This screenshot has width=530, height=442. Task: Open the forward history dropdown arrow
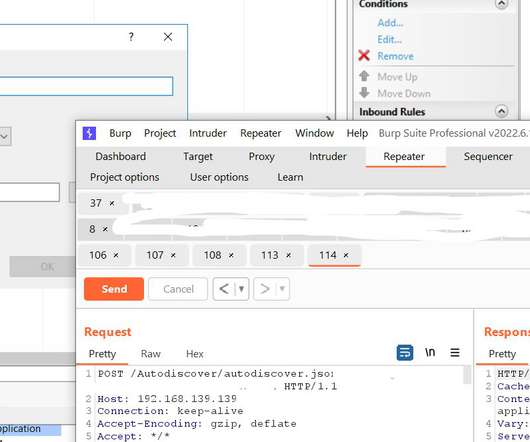coord(282,289)
